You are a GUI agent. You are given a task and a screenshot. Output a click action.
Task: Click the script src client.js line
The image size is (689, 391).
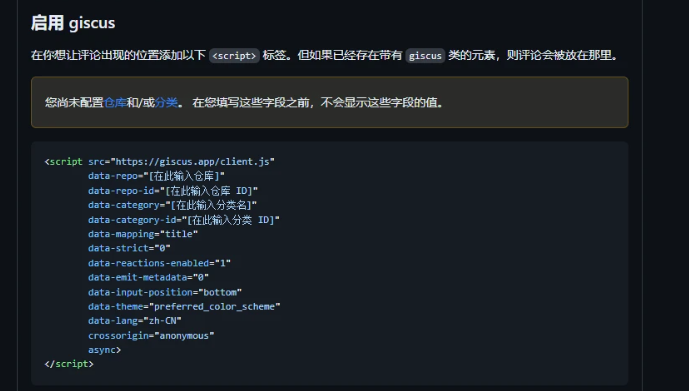click(160, 162)
